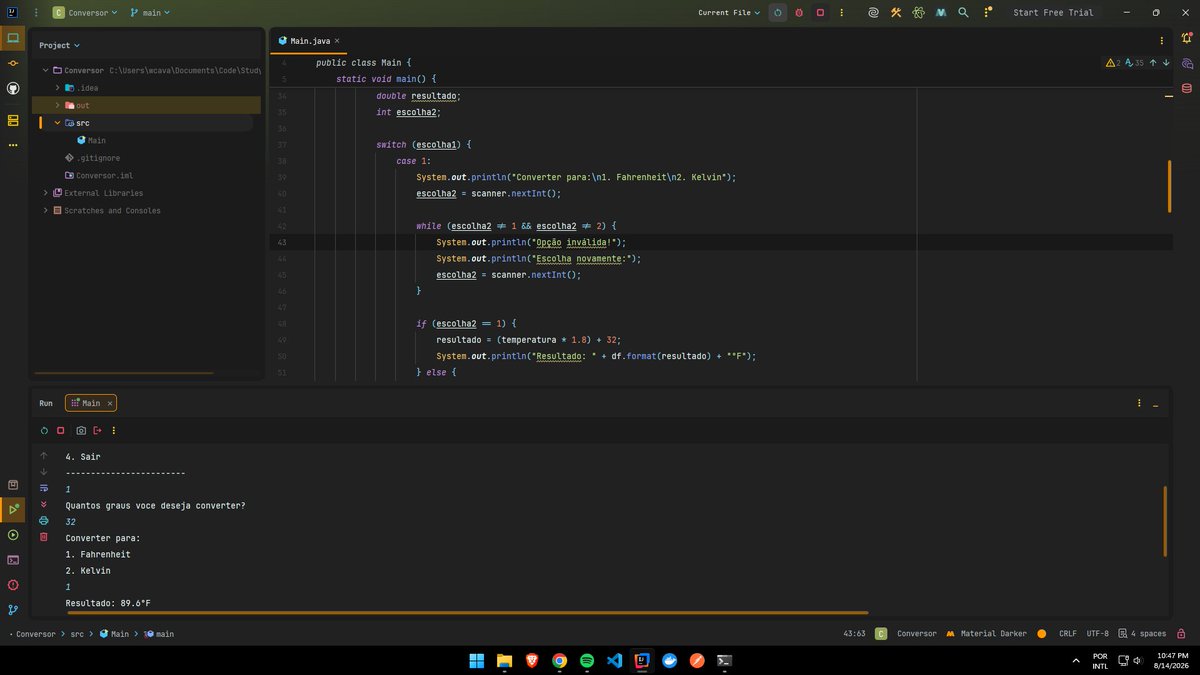The width and height of the screenshot is (1200, 675).
Task: Go to next highlighted problem arrow
Action: (x=1166, y=62)
